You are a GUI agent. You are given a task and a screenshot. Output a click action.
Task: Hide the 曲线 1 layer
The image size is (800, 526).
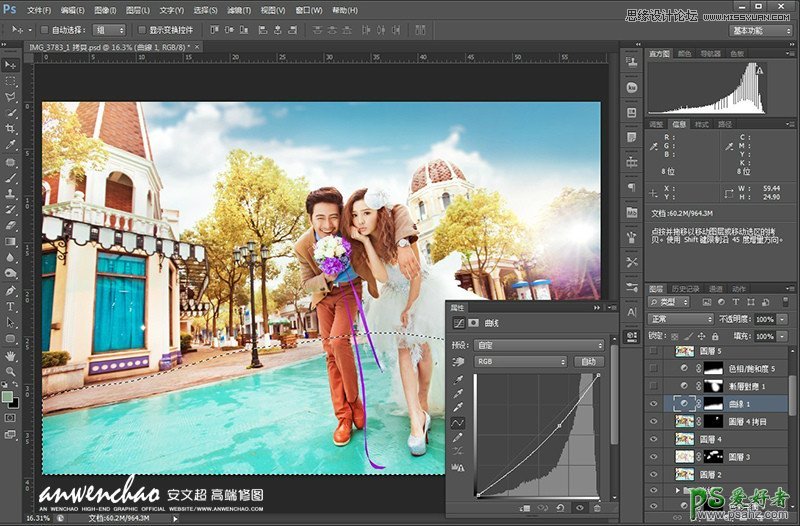654,403
